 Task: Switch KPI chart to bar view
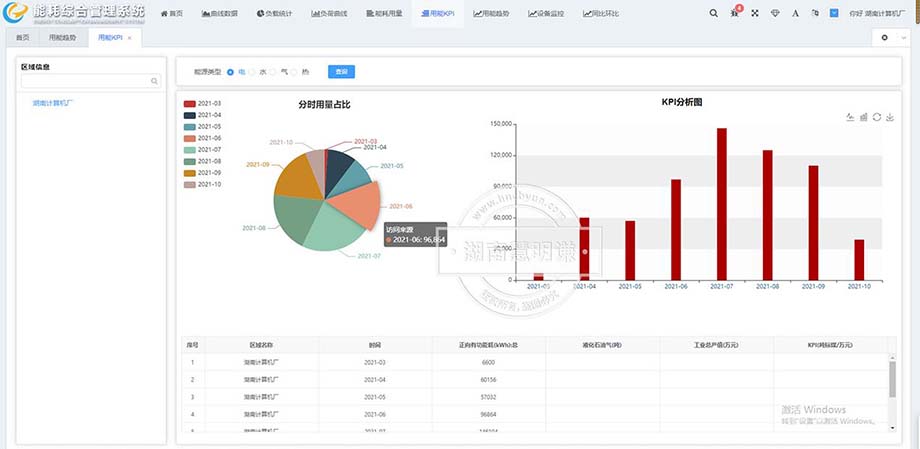click(x=863, y=117)
